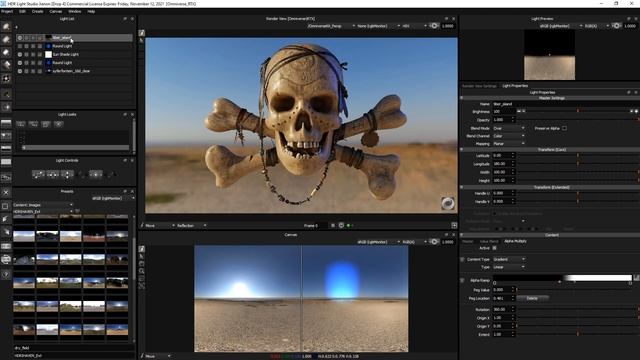Toggle the Active checkbox under Alpha Multiply
Image resolution: width=640 pixels, height=360 pixels.
coord(494,248)
